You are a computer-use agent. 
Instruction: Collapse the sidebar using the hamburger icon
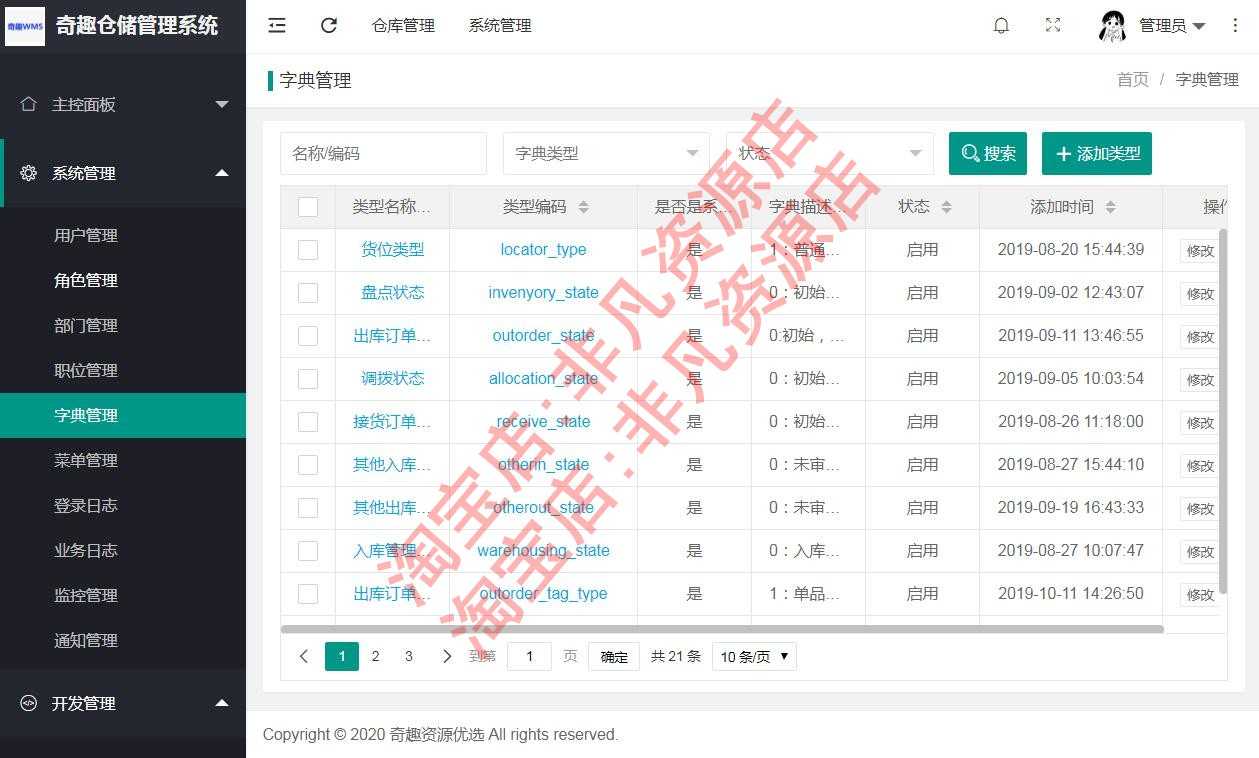(277, 25)
